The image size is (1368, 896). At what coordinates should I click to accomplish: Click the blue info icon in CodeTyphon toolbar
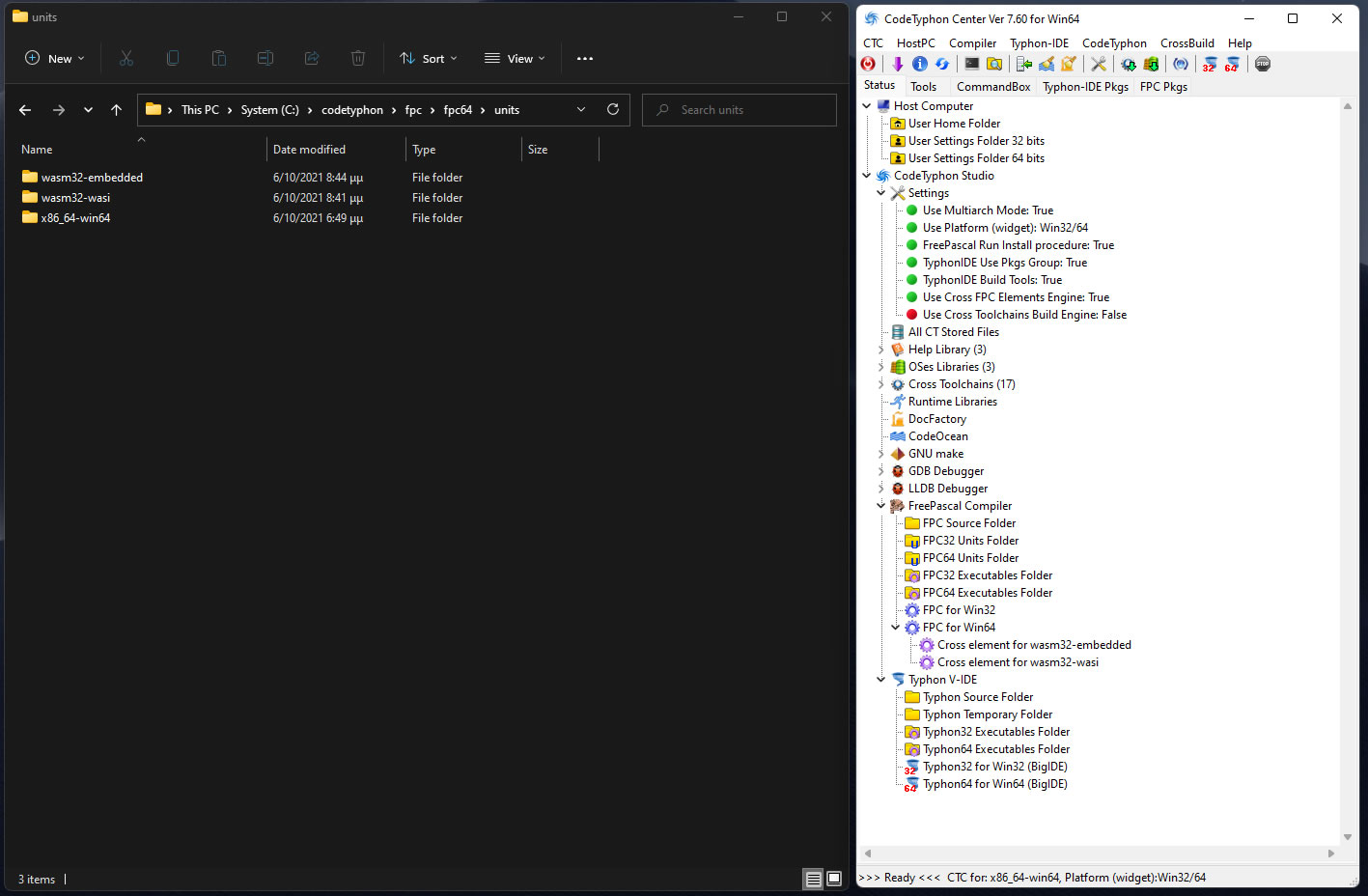(x=919, y=64)
